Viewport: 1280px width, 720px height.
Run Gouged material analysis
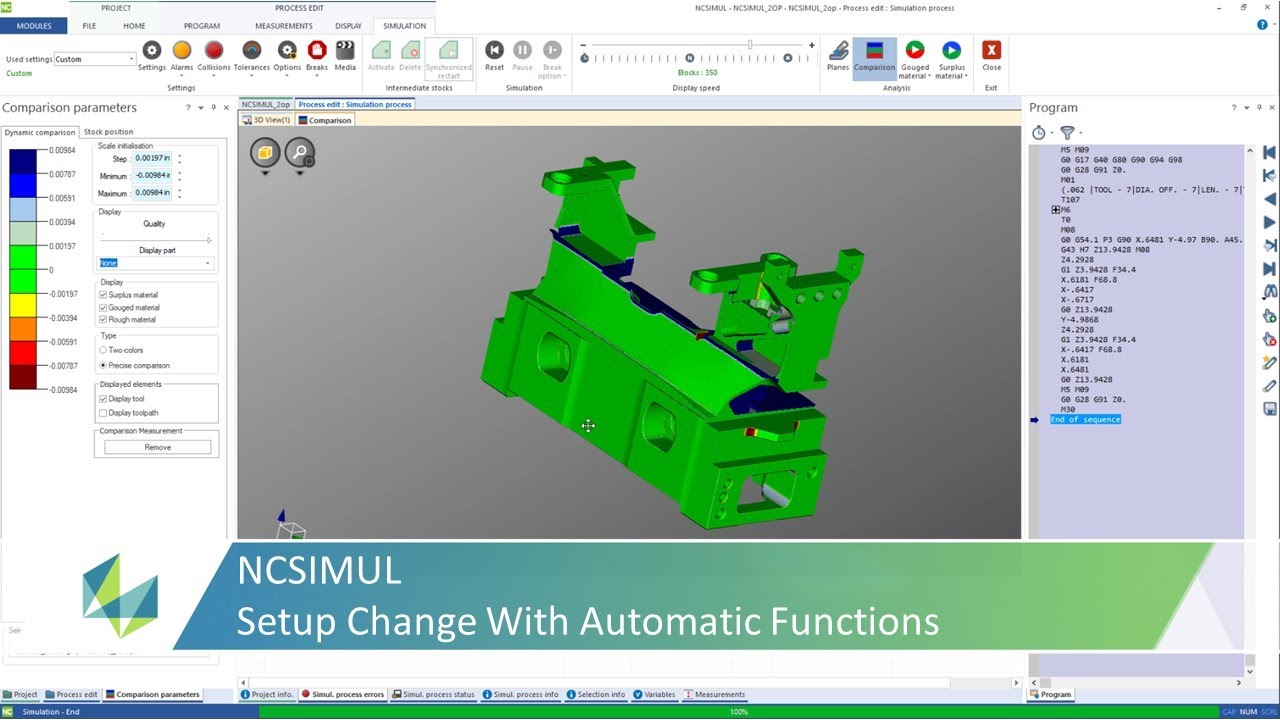(x=915, y=49)
